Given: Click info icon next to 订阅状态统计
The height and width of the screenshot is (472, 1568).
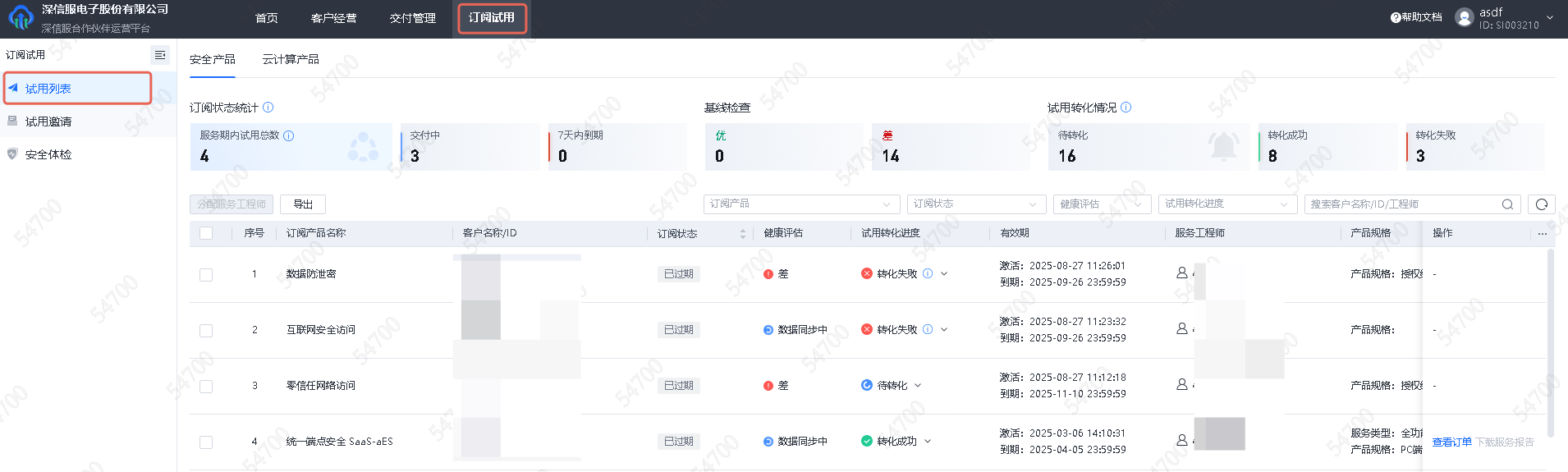Looking at the screenshot, I should [x=268, y=108].
